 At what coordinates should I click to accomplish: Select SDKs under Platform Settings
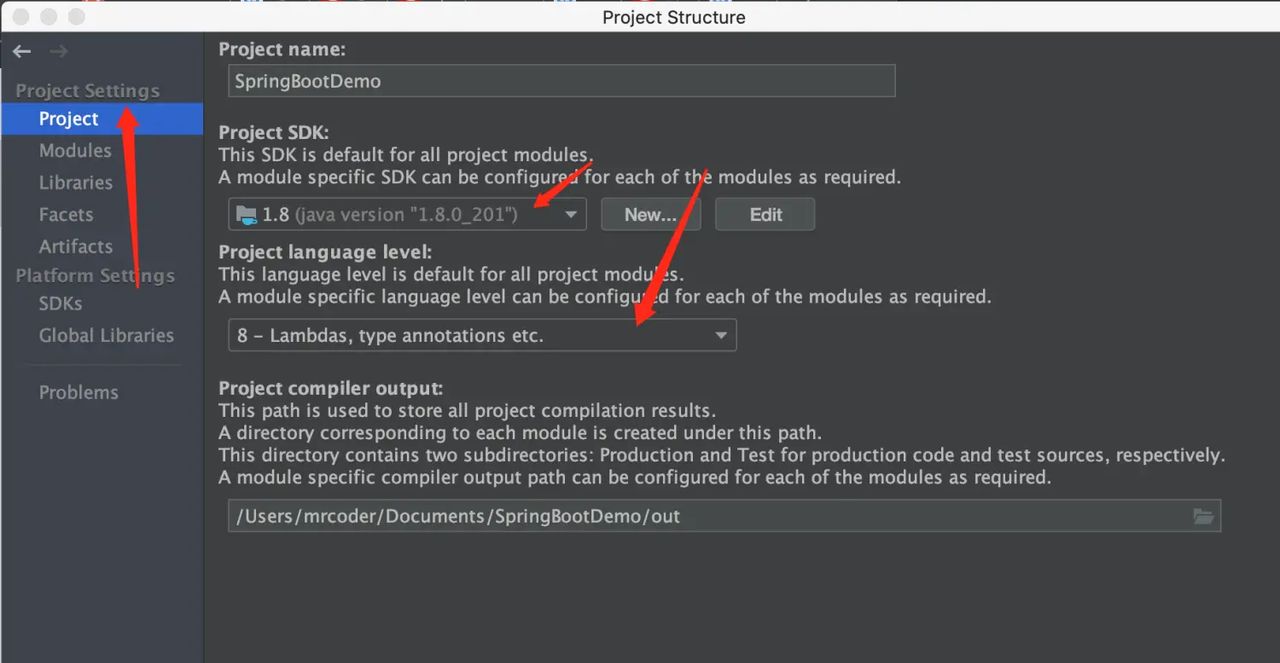tap(60, 304)
